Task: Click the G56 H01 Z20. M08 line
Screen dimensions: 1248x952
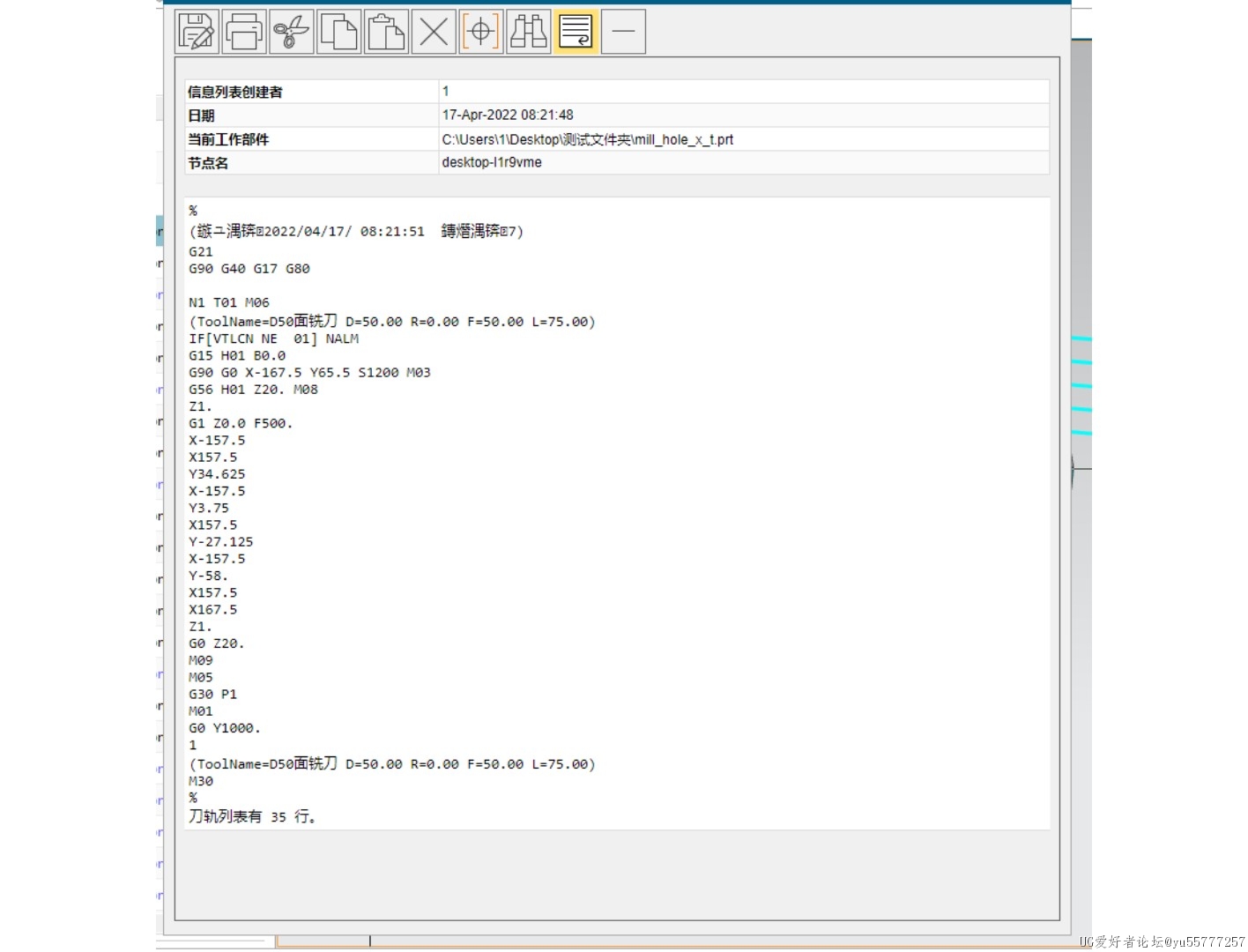Action: (x=253, y=390)
